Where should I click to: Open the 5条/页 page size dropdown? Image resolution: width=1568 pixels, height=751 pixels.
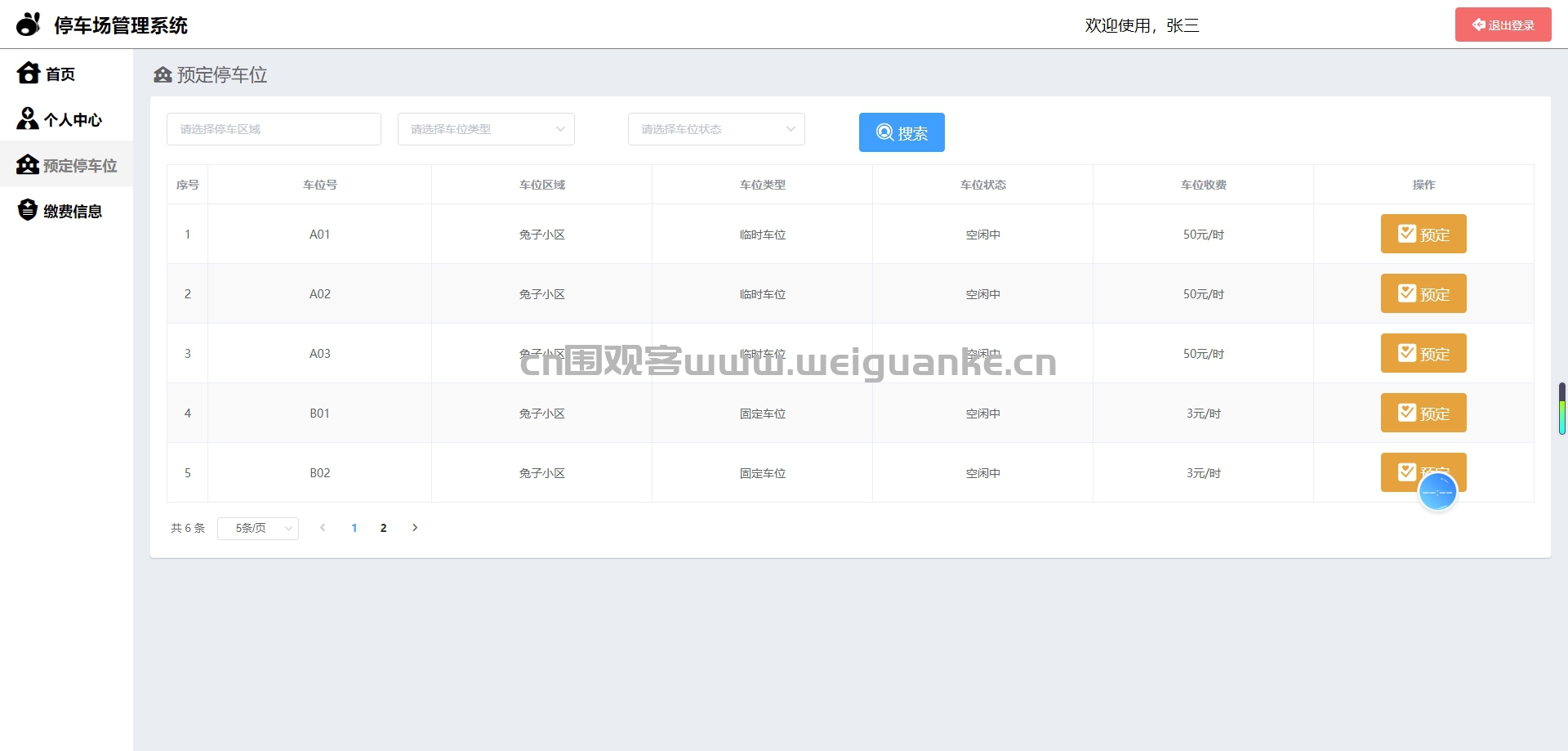point(258,528)
